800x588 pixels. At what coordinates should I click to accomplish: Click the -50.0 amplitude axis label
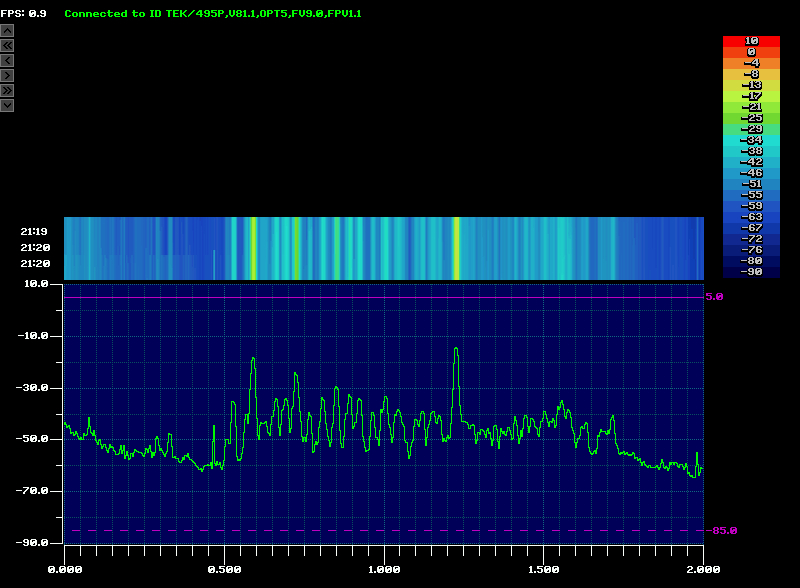click(36, 439)
